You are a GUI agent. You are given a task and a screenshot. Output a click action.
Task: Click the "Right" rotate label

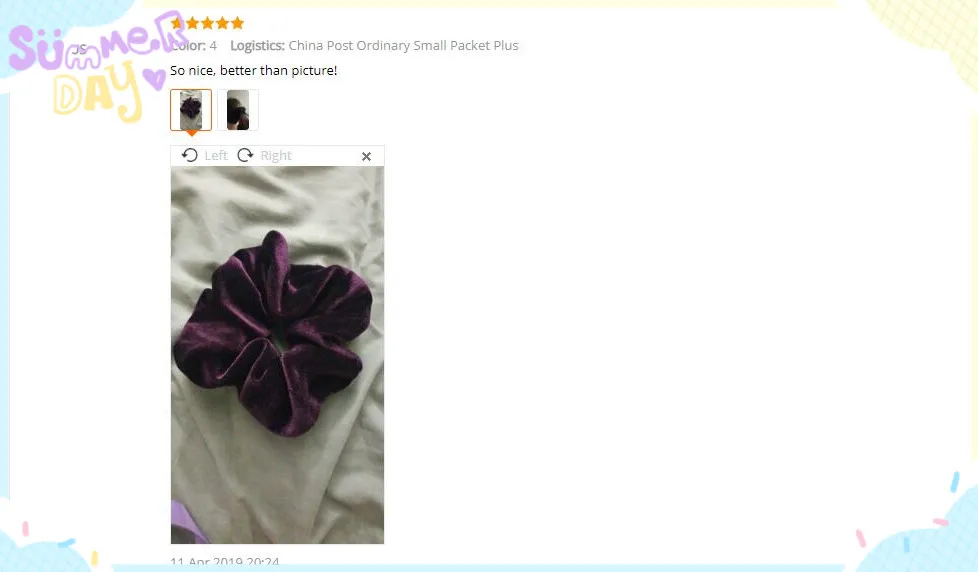point(276,155)
